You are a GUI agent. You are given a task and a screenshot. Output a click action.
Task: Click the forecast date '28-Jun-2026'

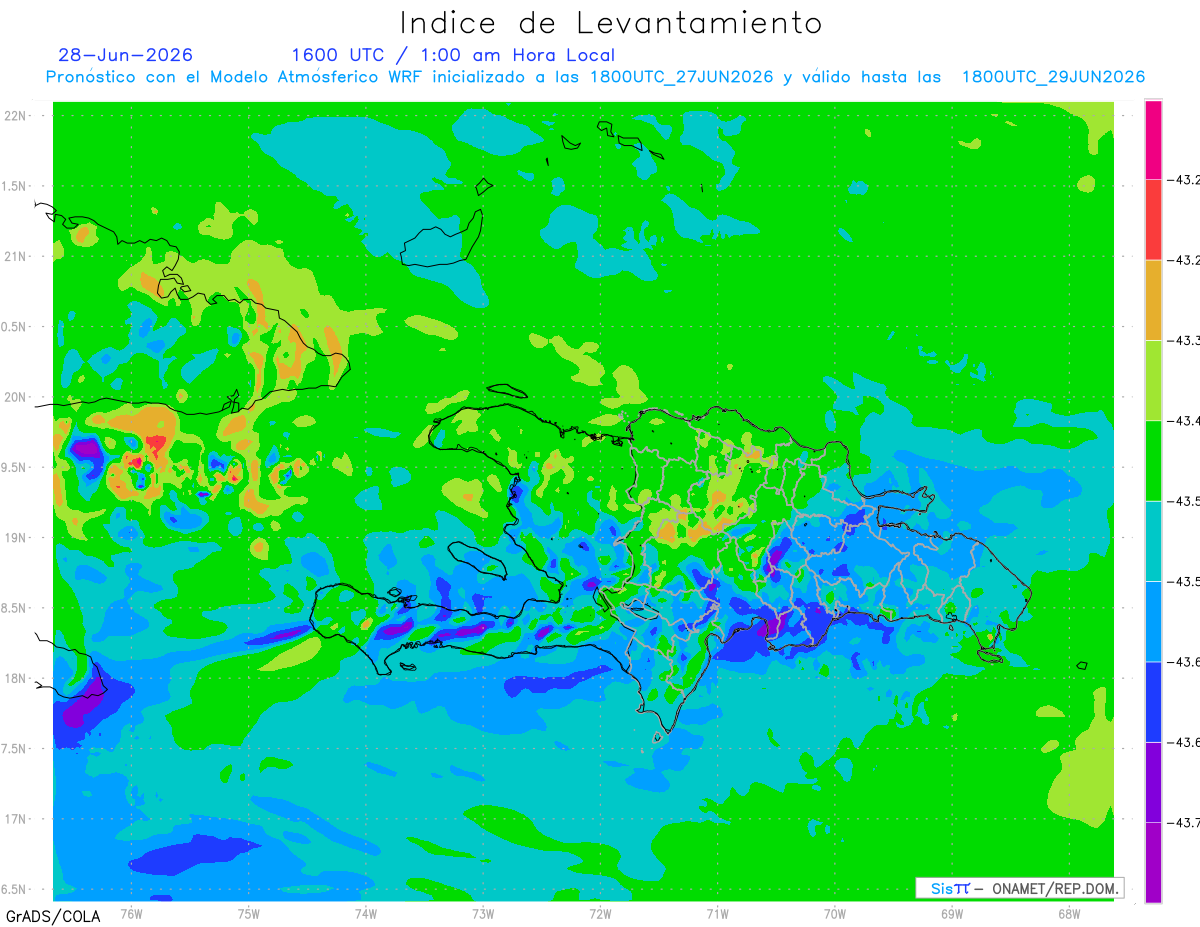(x=125, y=55)
